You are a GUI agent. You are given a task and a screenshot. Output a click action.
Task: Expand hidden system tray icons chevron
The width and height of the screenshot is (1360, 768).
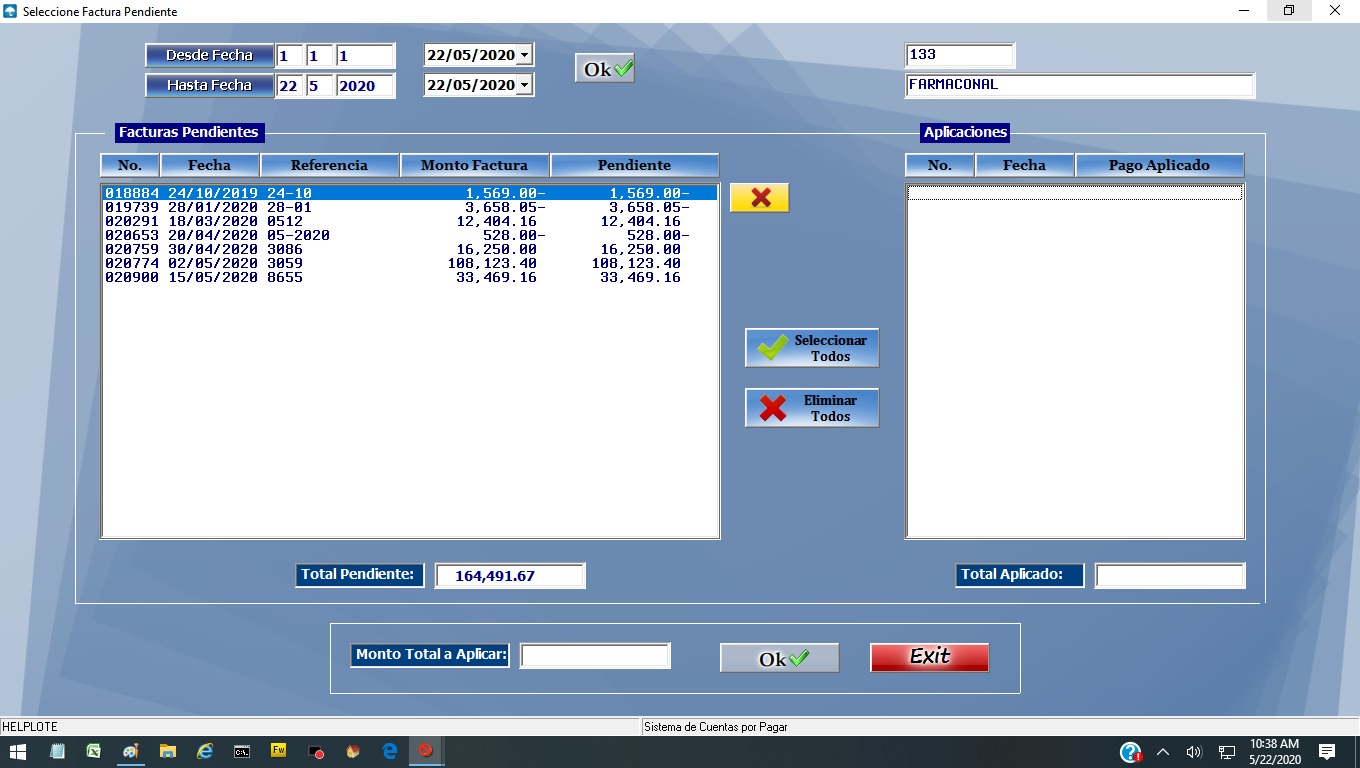coord(1162,752)
